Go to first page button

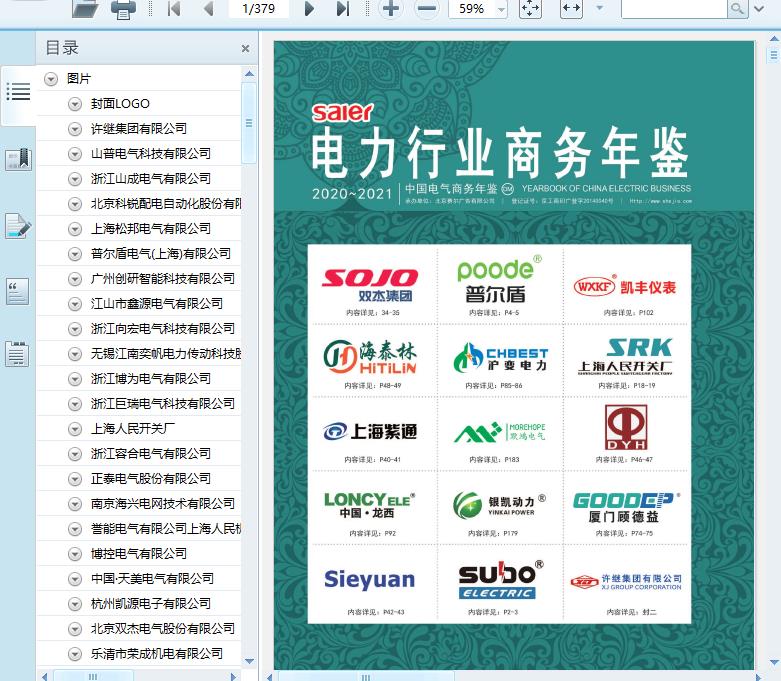pyautogui.click(x=174, y=8)
